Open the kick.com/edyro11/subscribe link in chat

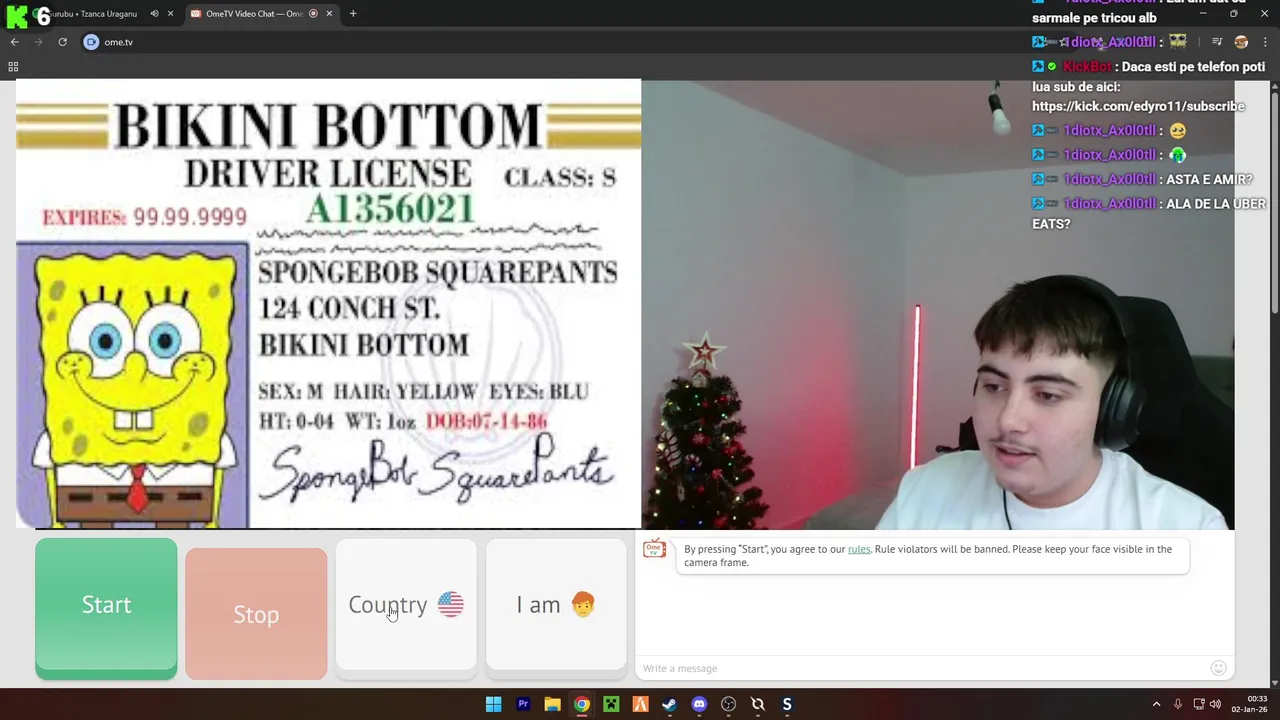1138,106
